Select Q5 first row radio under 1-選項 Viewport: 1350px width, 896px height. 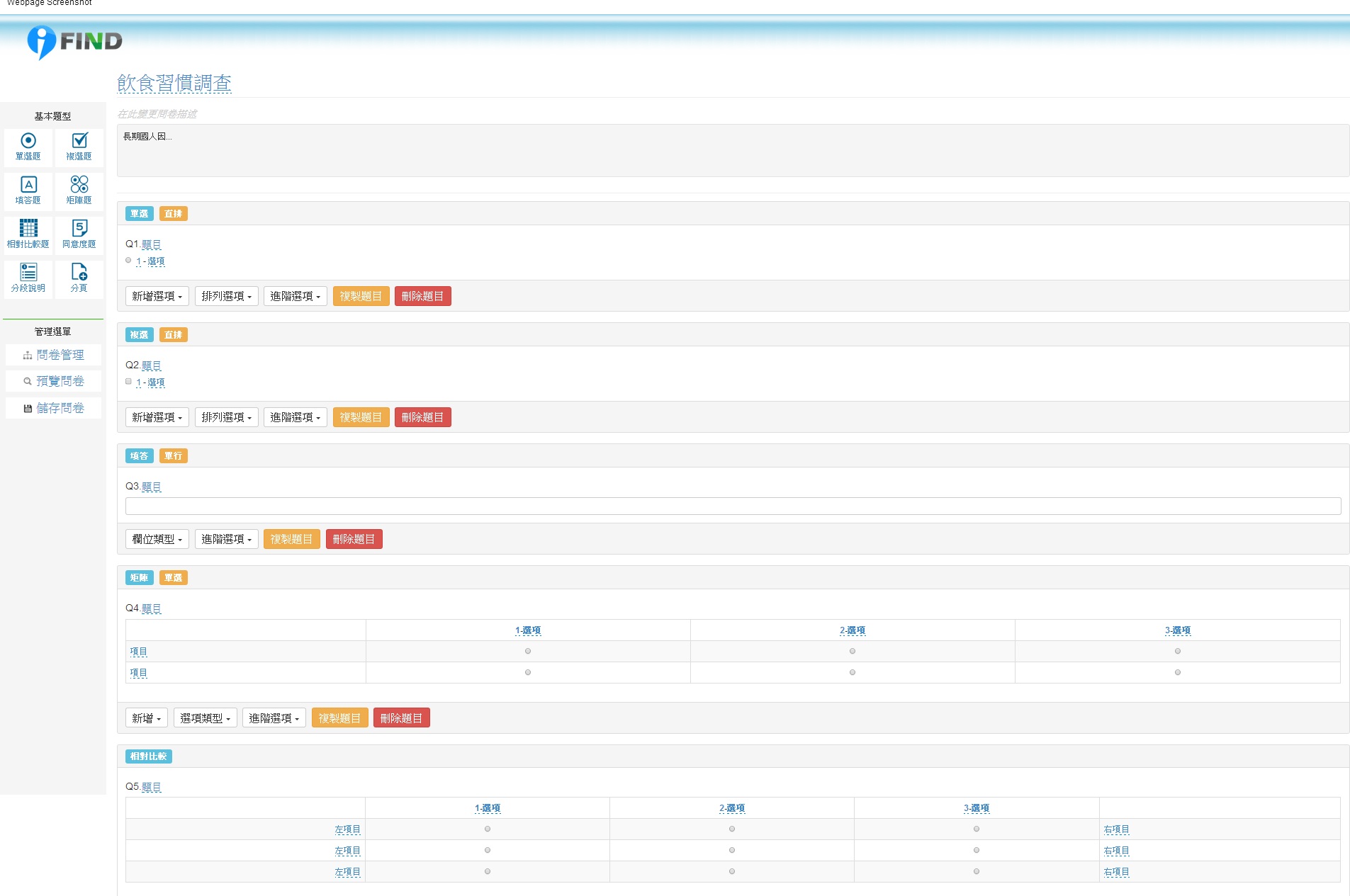point(488,829)
